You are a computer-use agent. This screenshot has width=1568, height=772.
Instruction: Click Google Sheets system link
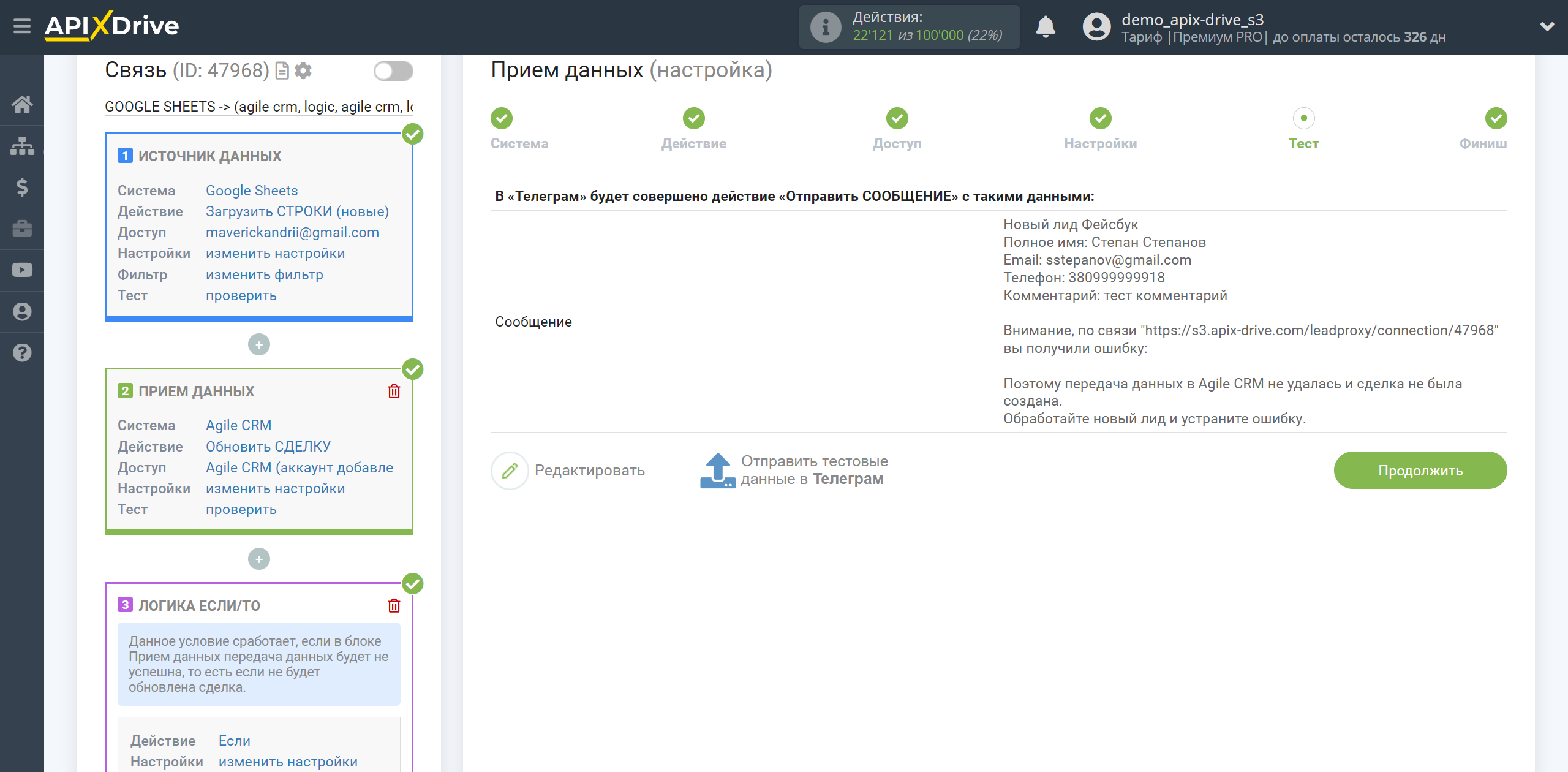coord(252,191)
